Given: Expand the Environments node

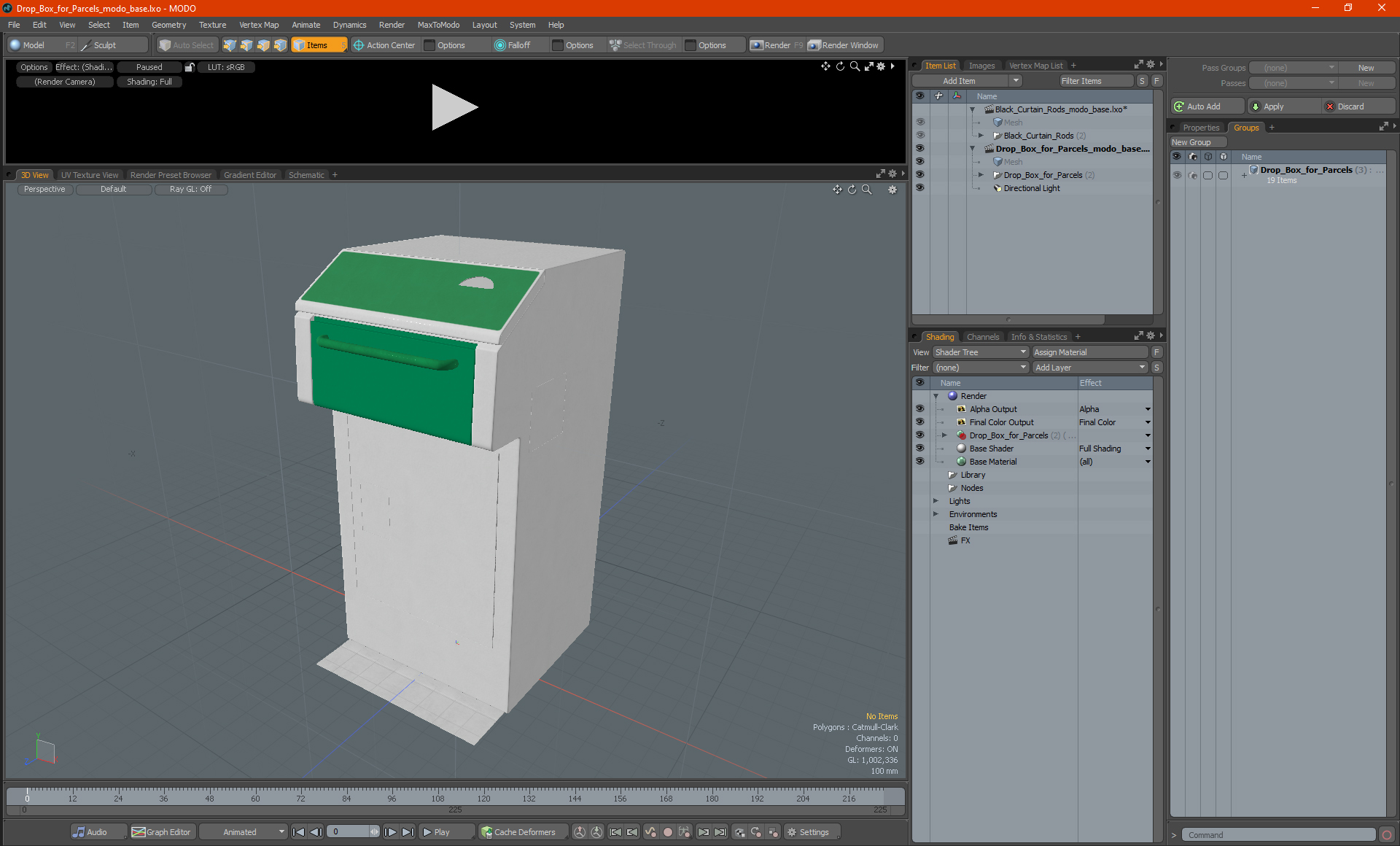Looking at the screenshot, I should pyautogui.click(x=936, y=514).
